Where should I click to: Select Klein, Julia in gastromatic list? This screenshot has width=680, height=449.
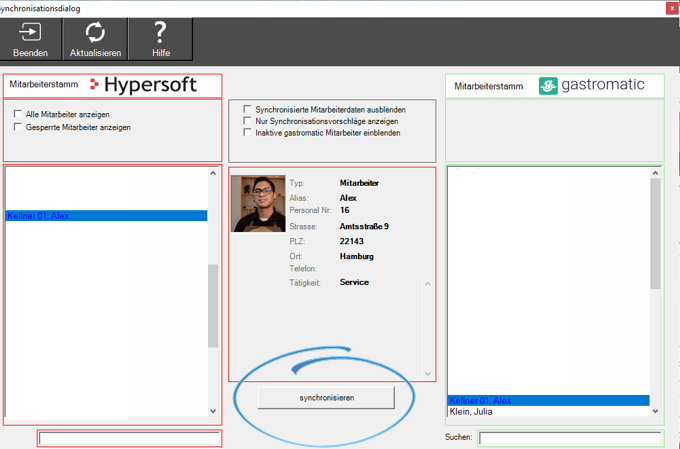549,412
